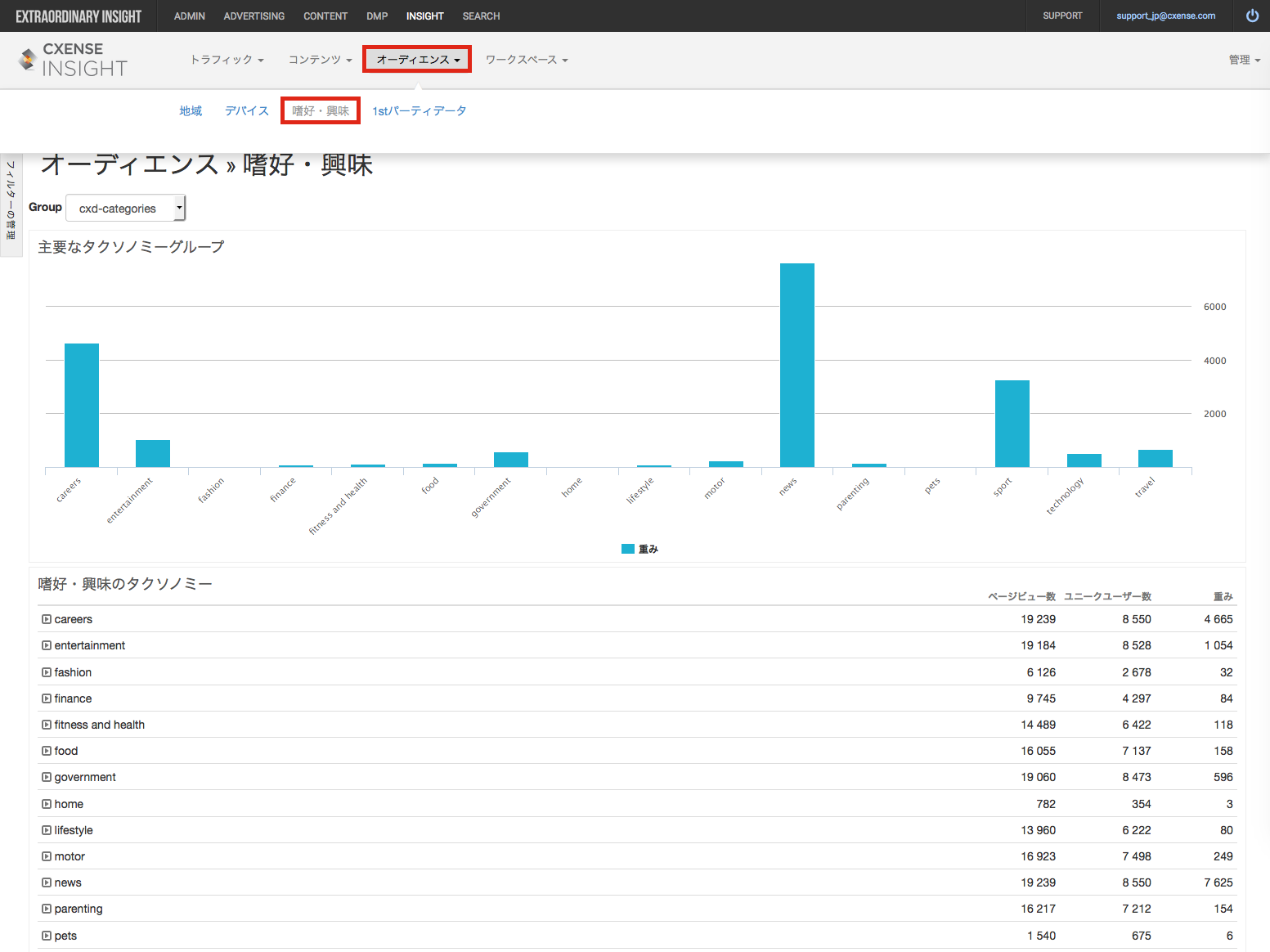Toggle the 重み legend series in chart
Viewport: 1270px width, 952px height.
pyautogui.click(x=639, y=549)
